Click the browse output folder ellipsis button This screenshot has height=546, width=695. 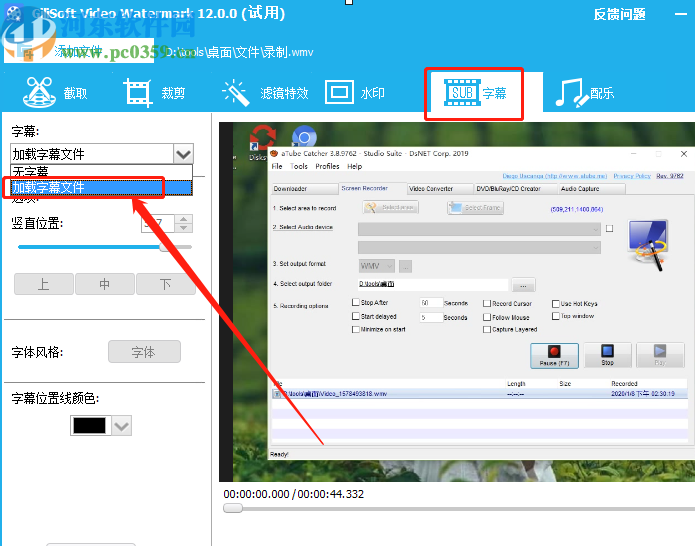[523, 285]
